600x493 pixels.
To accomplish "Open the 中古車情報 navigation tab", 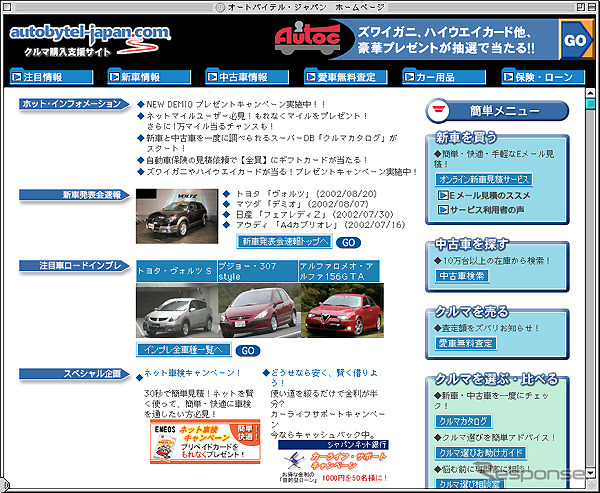I will 247,77.
